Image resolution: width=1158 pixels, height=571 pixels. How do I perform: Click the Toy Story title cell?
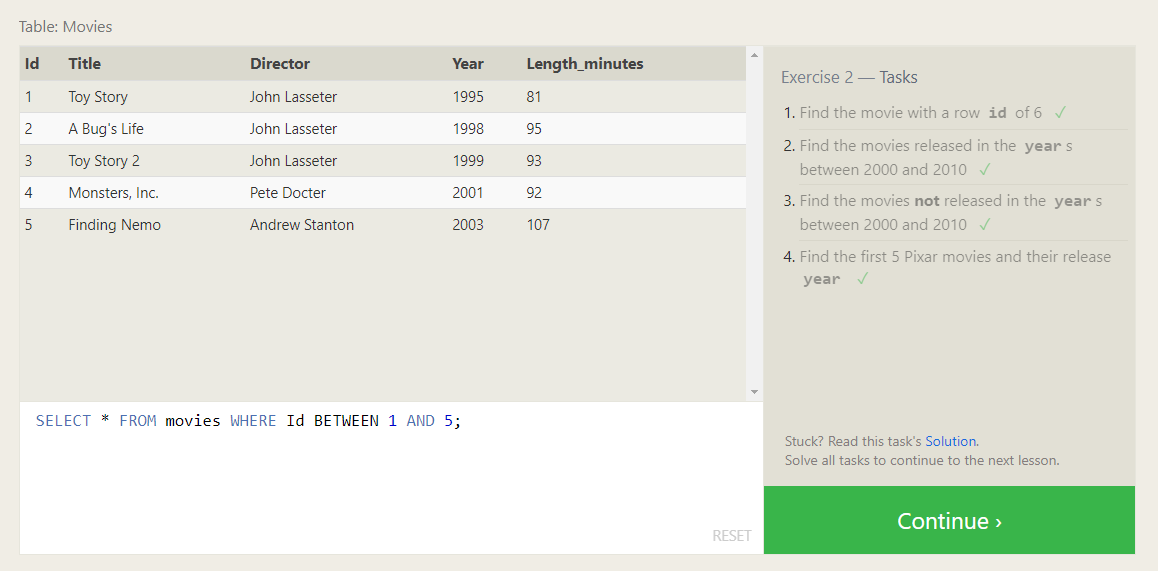(98, 97)
